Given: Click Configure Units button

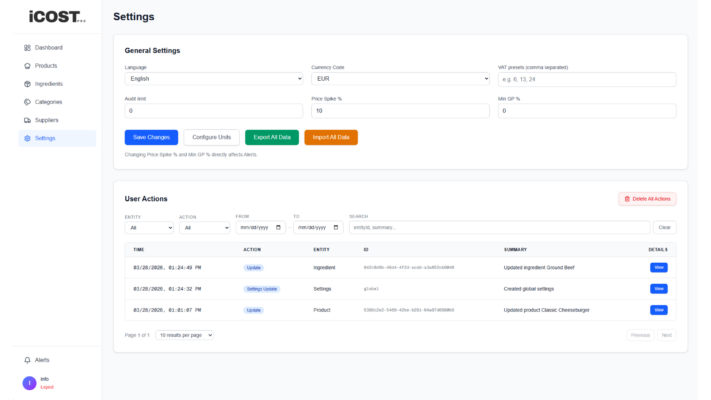Looking at the screenshot, I should (211, 137).
